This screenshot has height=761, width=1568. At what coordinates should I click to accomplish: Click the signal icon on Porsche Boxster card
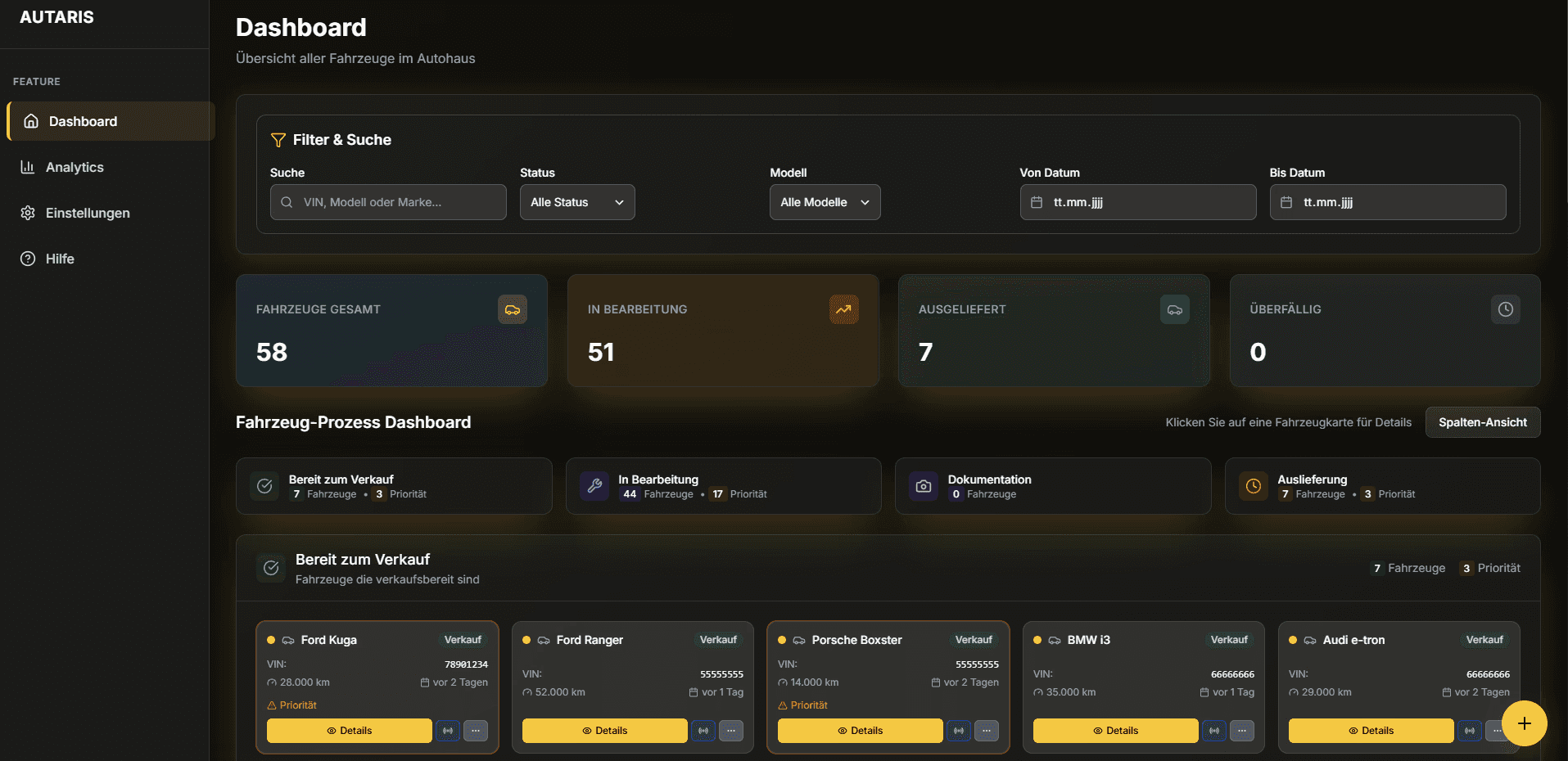pos(959,731)
